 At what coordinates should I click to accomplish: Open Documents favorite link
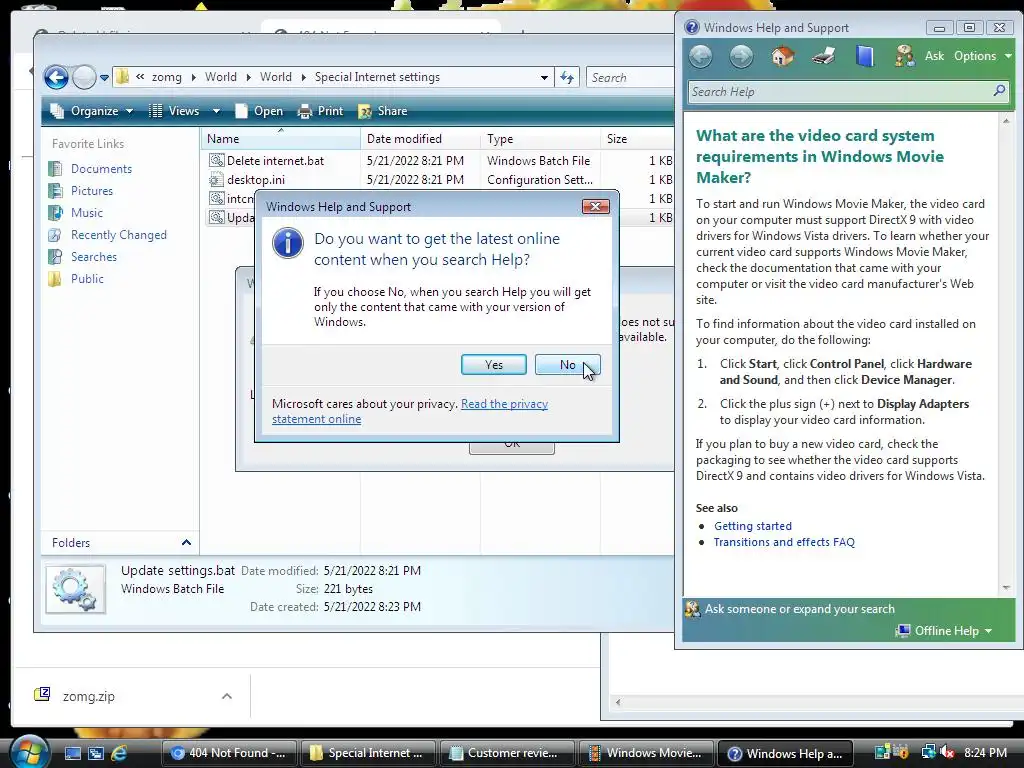pos(101,168)
